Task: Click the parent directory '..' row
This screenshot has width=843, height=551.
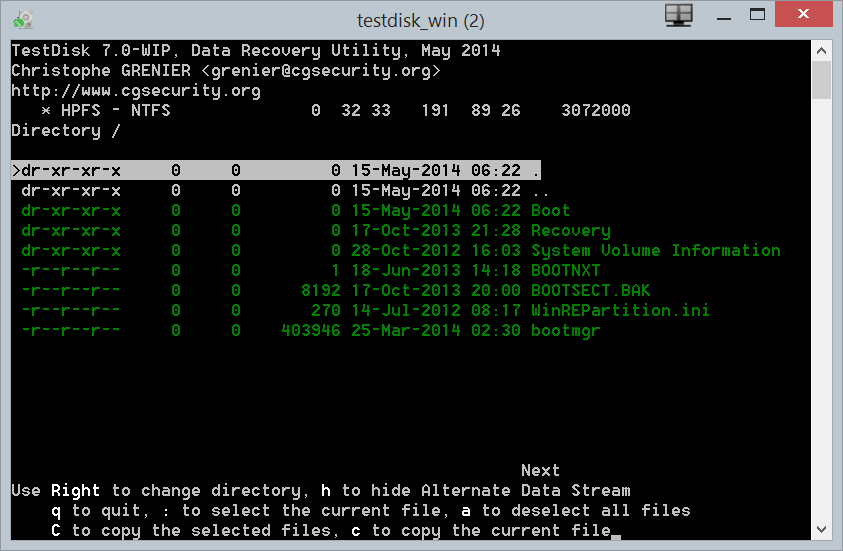Action: [x=275, y=191]
